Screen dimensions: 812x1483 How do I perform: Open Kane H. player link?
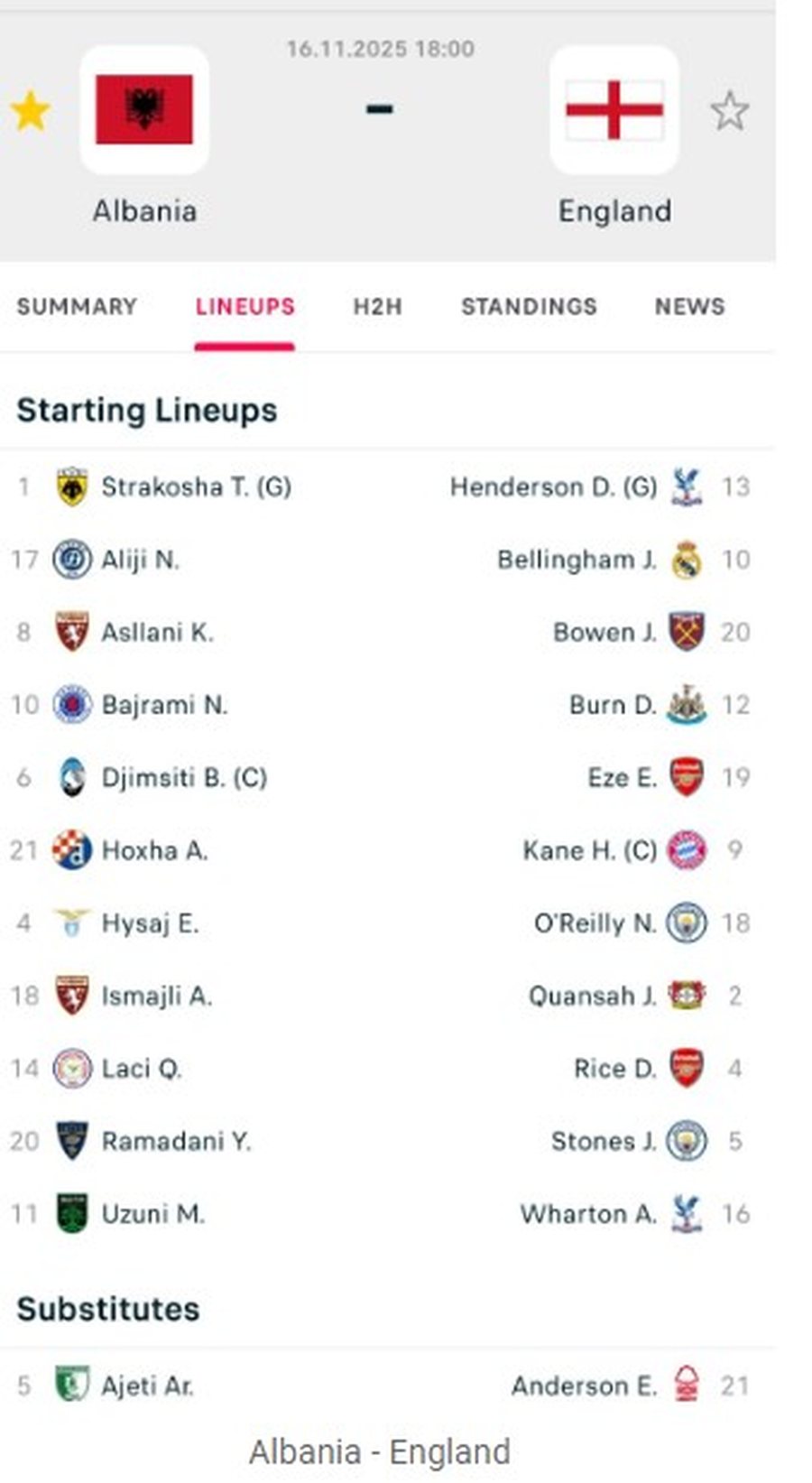click(589, 850)
